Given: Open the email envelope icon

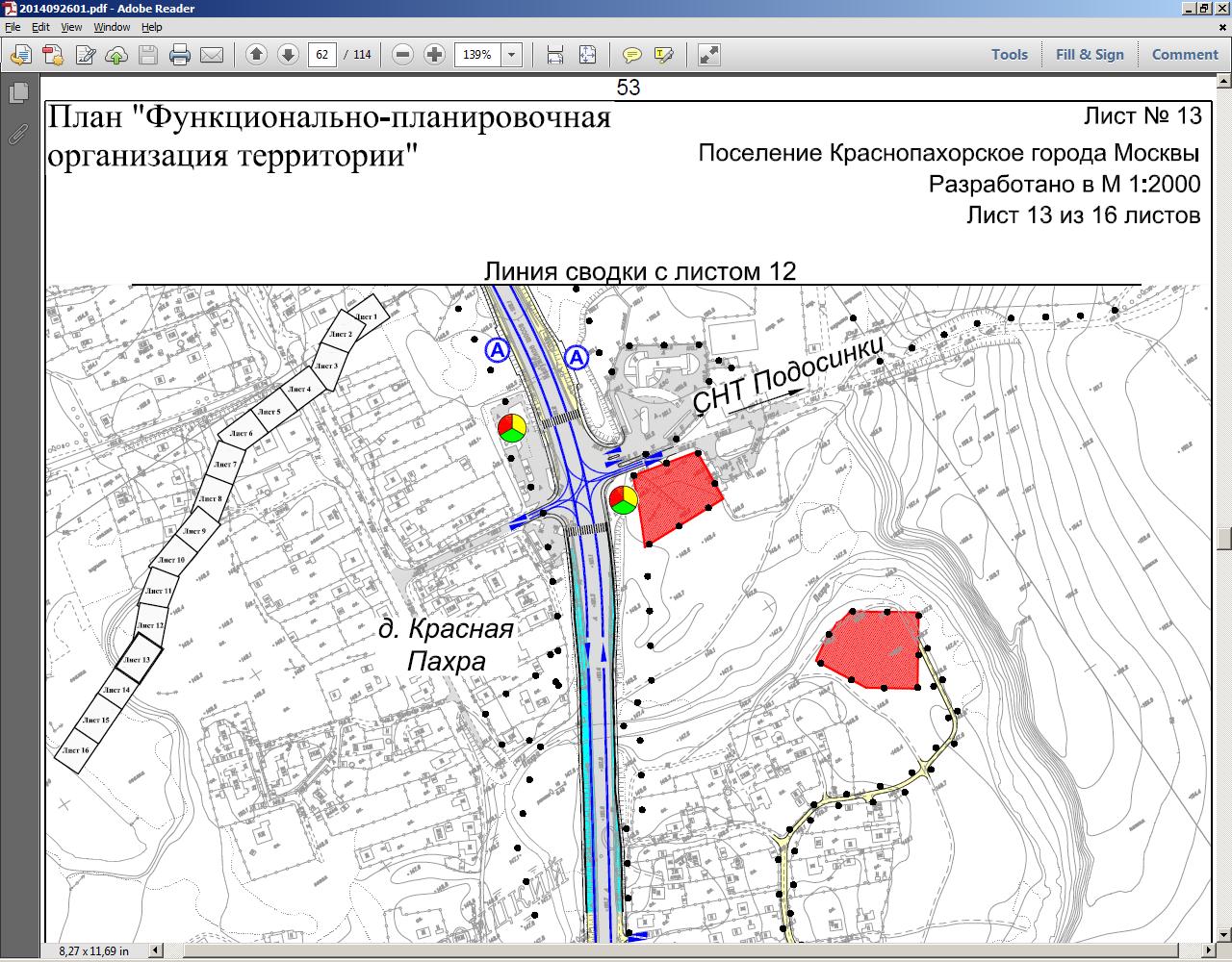Looking at the screenshot, I should pos(211,55).
